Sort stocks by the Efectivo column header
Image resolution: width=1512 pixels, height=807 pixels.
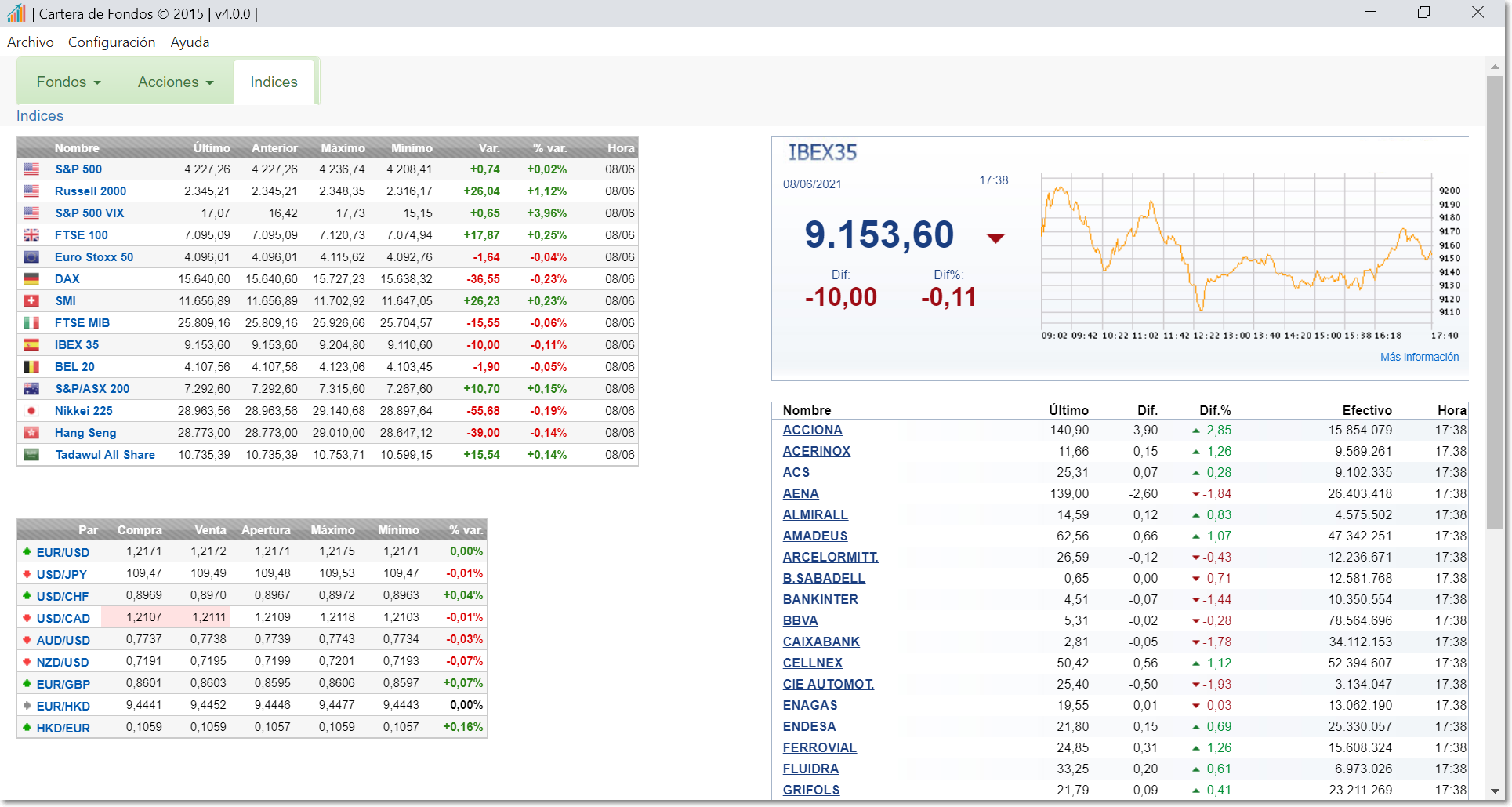click(1367, 410)
